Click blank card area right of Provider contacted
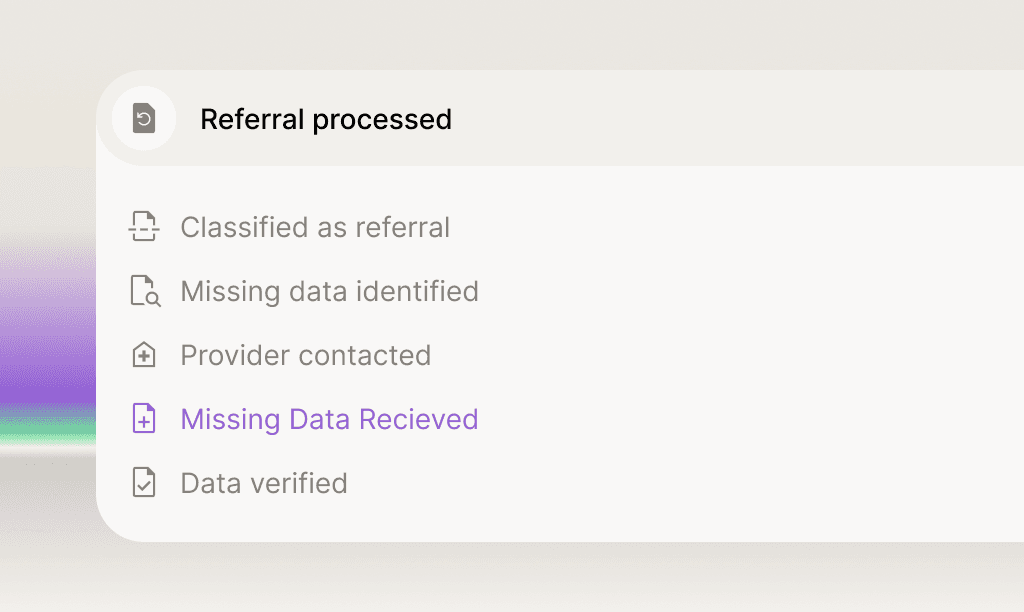Image resolution: width=1024 pixels, height=612 pixels. click(x=720, y=355)
